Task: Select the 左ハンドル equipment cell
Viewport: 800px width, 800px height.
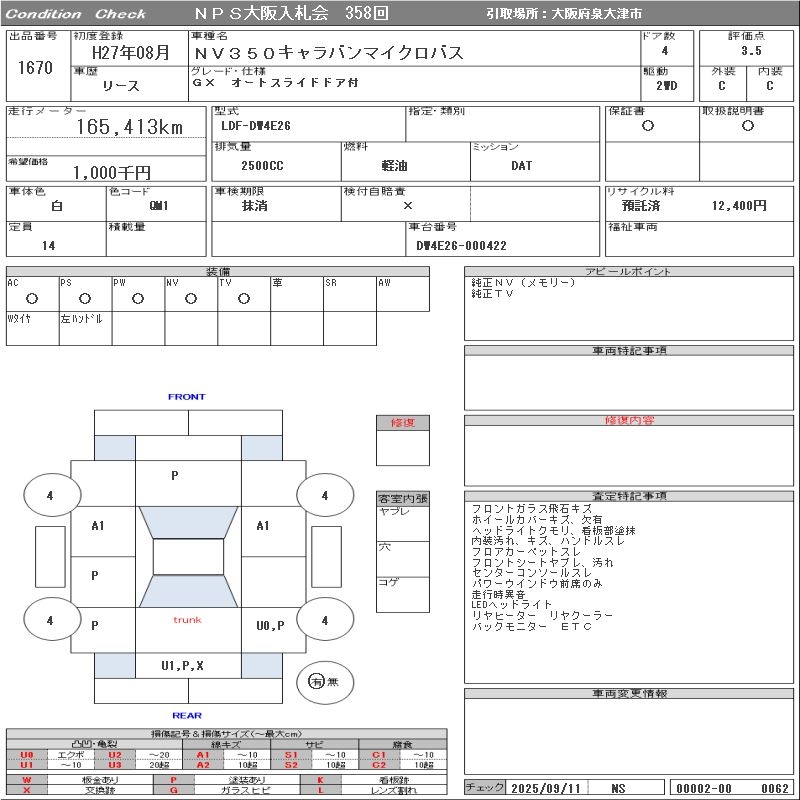Action: (86, 329)
